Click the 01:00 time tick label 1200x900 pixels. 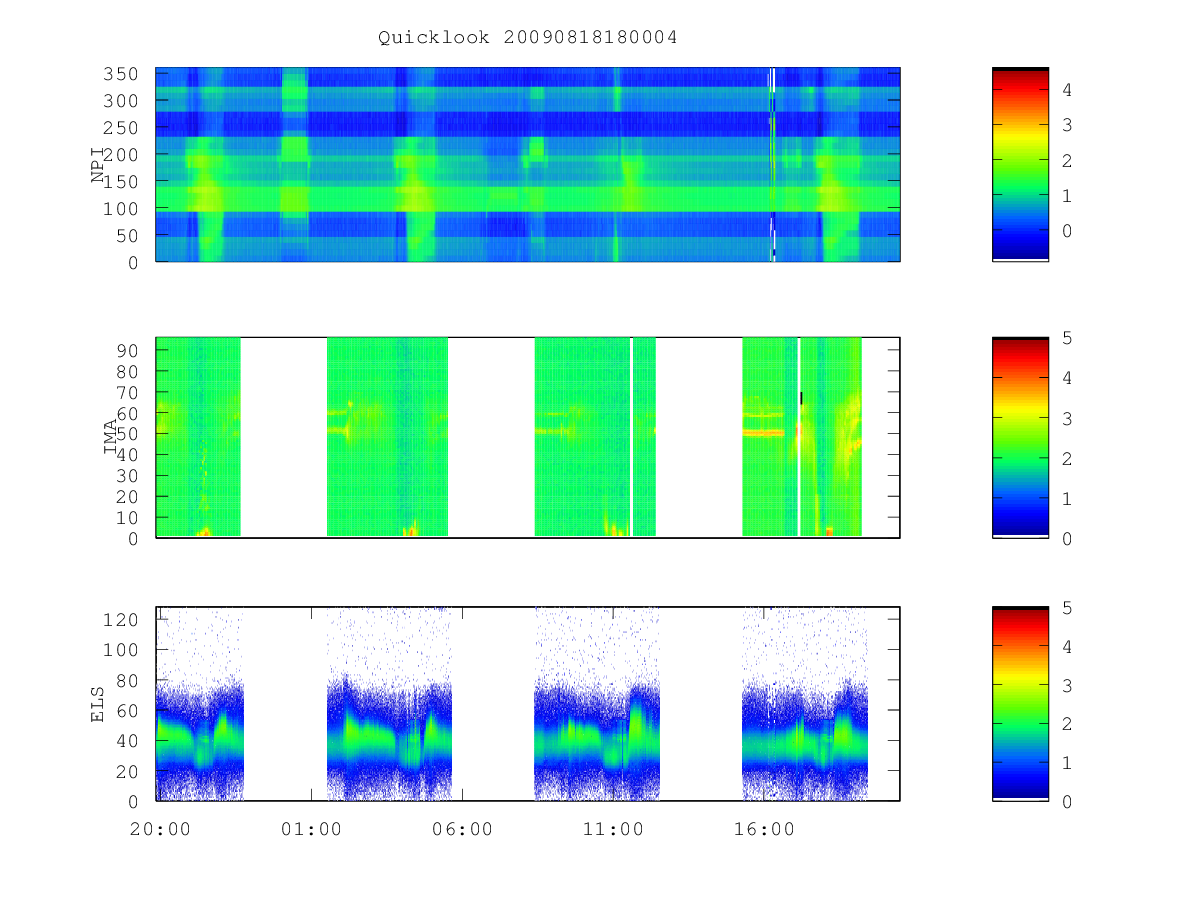pos(311,829)
